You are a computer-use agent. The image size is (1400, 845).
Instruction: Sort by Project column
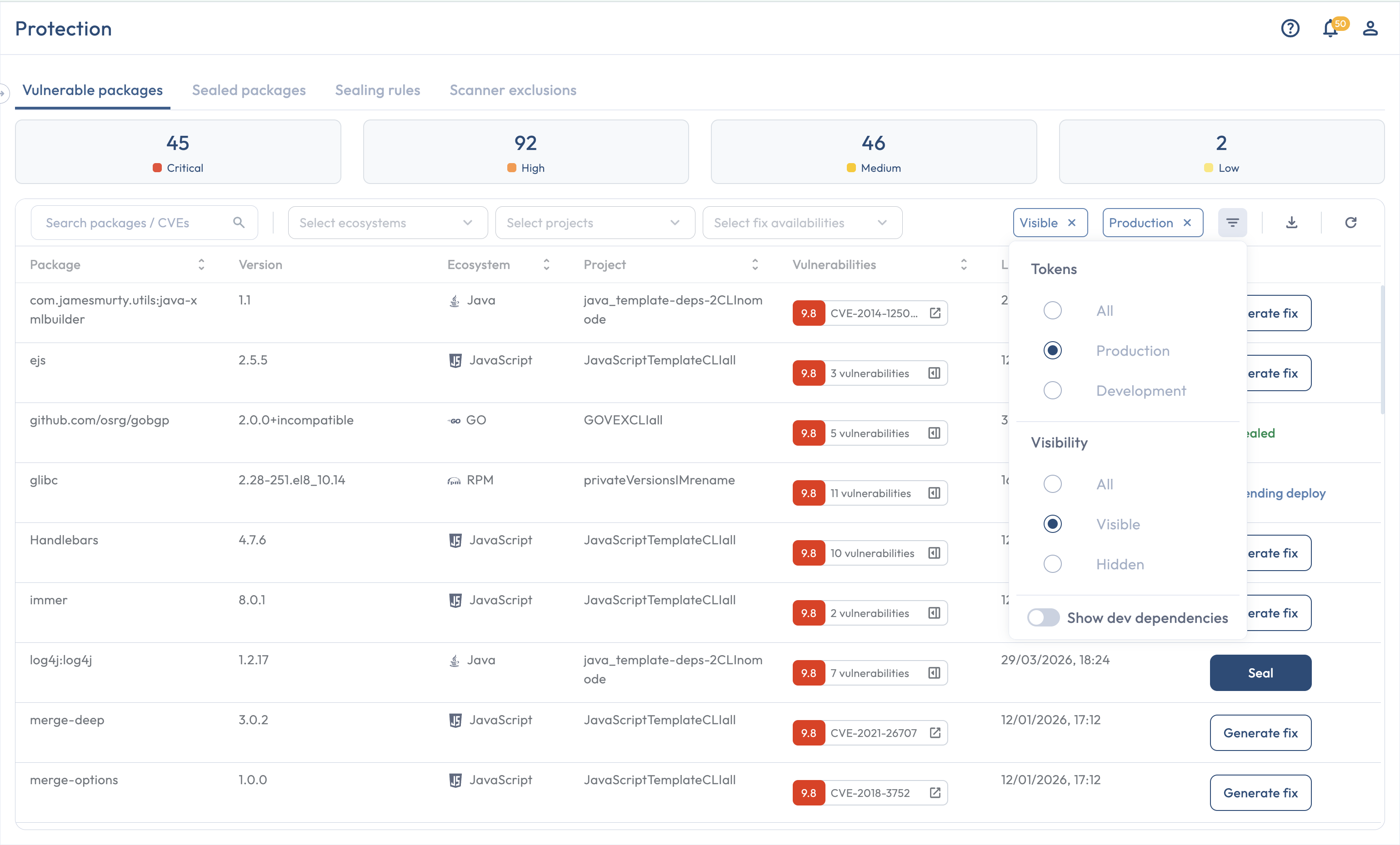755,264
